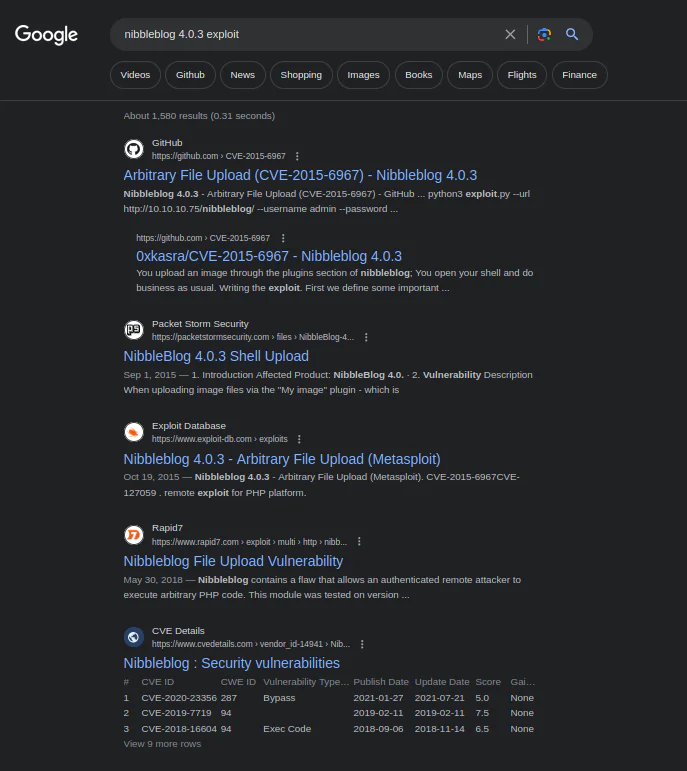Click the CVE-2018-16604 table cell
This screenshot has height=771, width=687.
point(179,729)
